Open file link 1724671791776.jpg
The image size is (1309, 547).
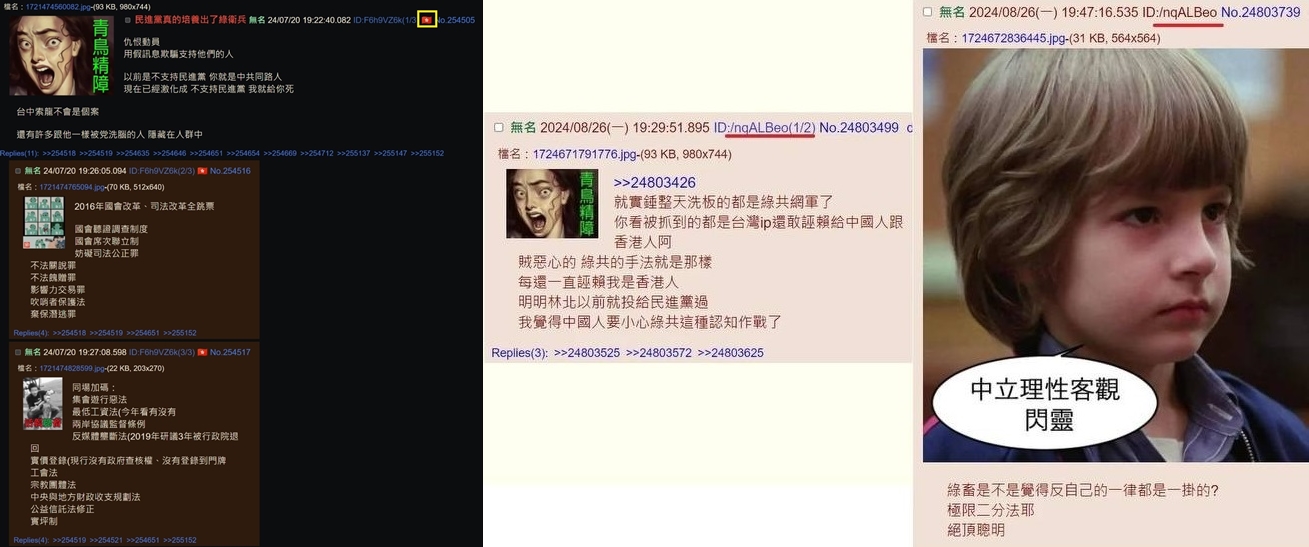coord(585,154)
